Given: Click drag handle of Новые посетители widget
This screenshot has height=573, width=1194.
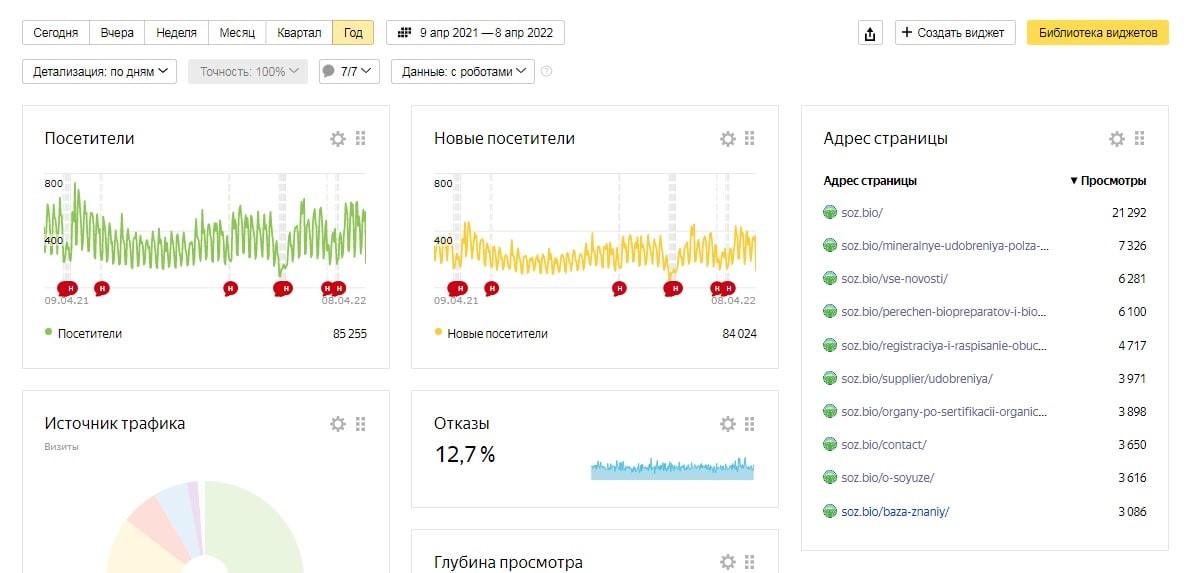Looking at the screenshot, I should (x=750, y=139).
